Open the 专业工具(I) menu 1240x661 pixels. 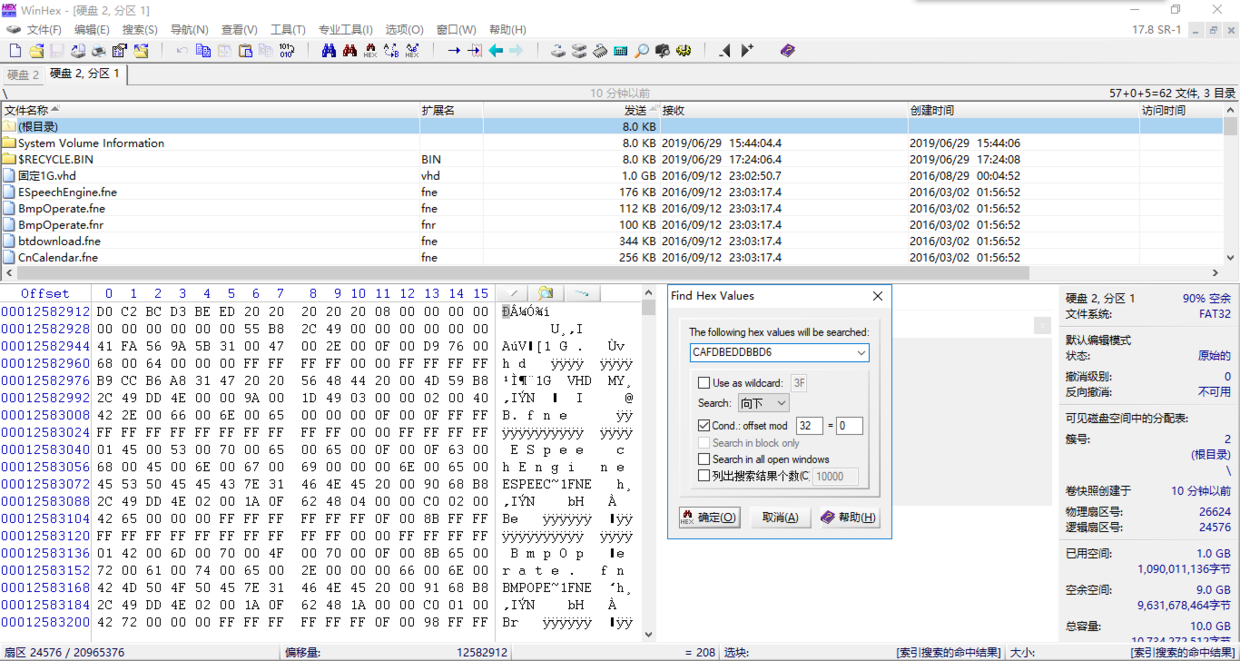pyautogui.click(x=345, y=30)
